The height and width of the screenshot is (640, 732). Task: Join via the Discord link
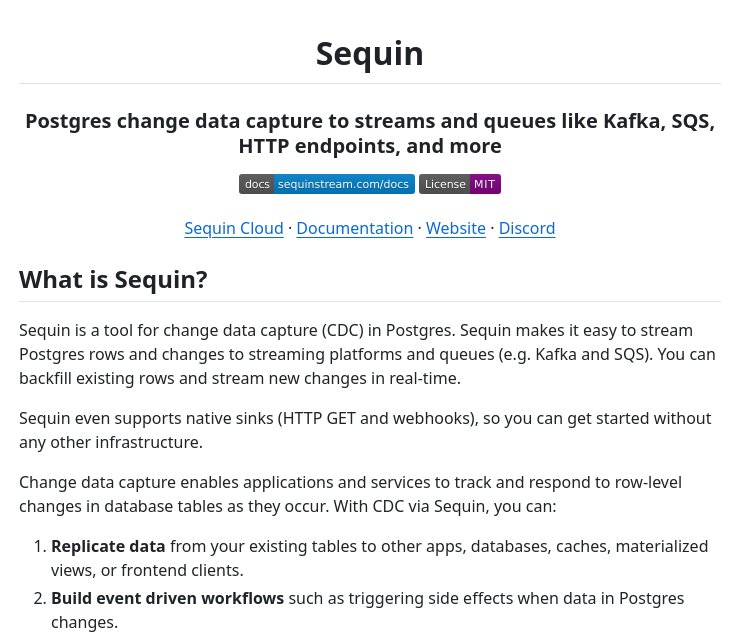click(527, 228)
